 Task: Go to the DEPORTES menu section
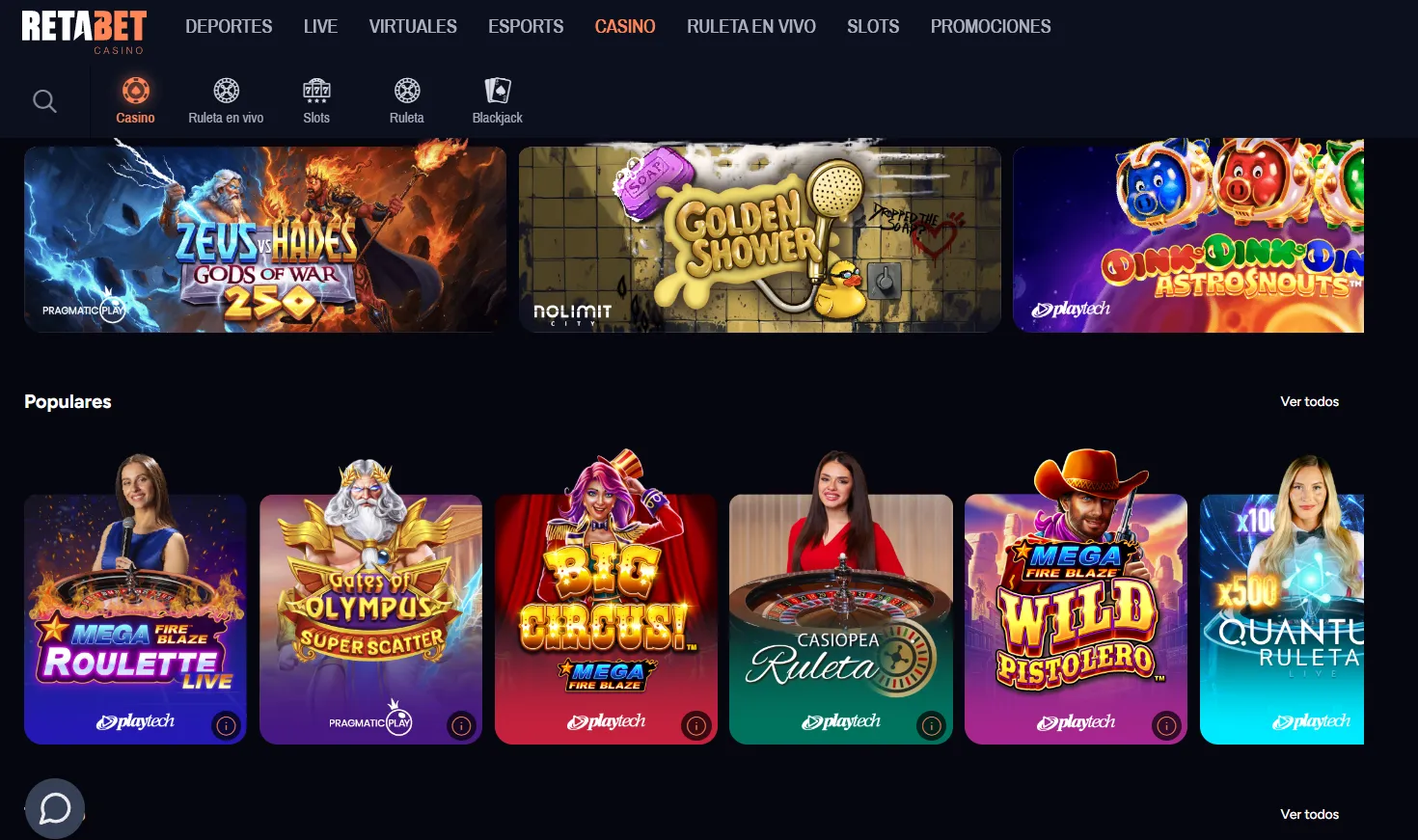[x=229, y=26]
